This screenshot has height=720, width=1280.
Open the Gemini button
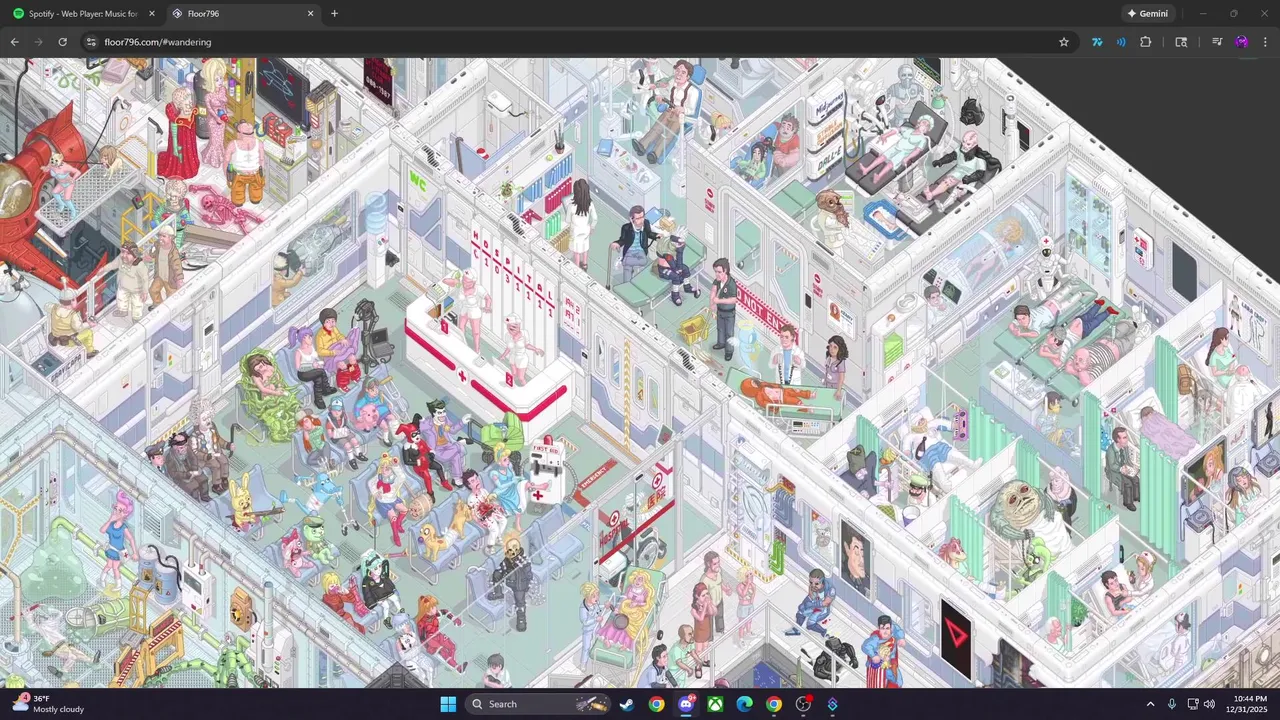click(1147, 14)
